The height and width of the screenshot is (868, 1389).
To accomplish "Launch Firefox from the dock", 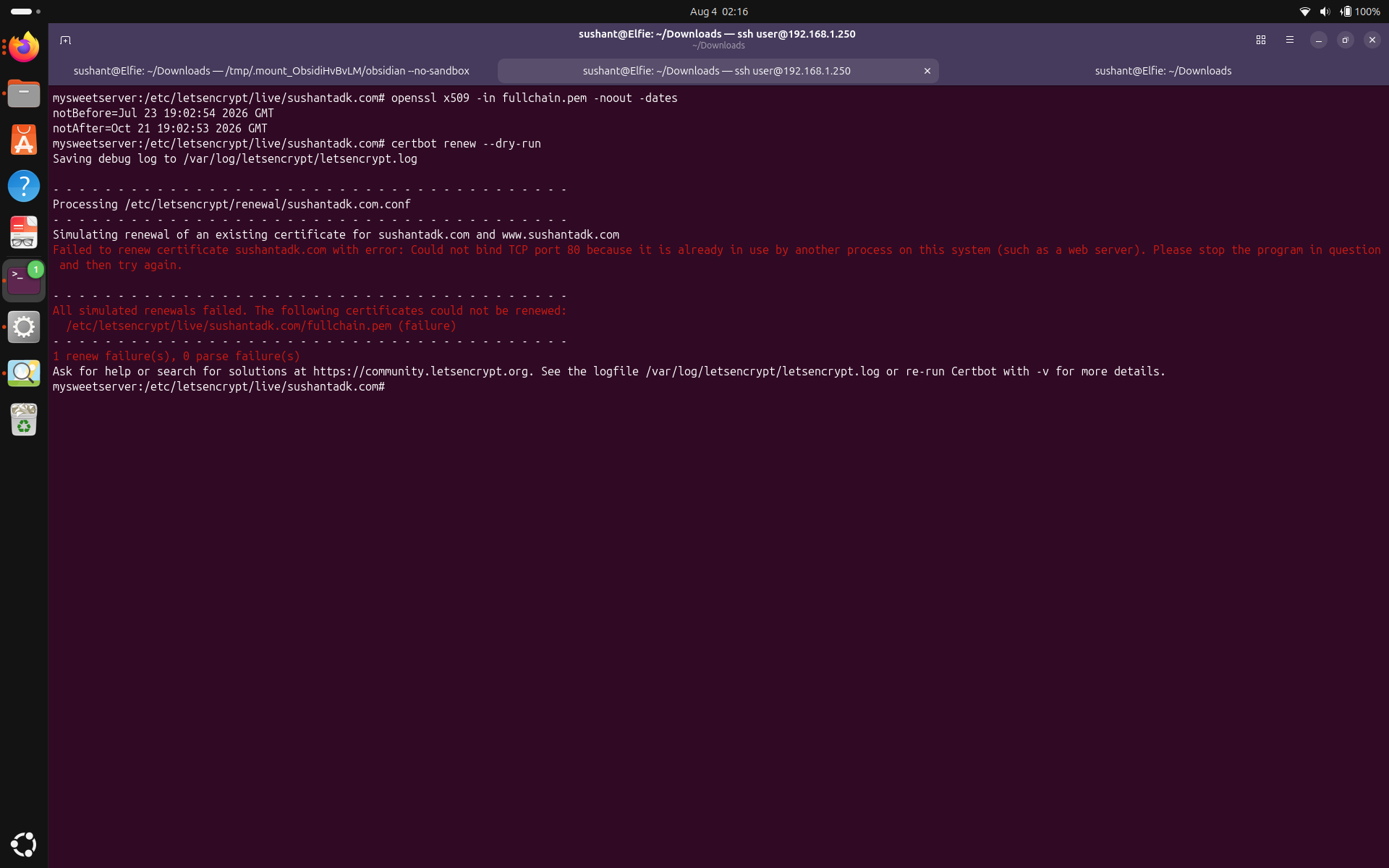I will [24, 47].
